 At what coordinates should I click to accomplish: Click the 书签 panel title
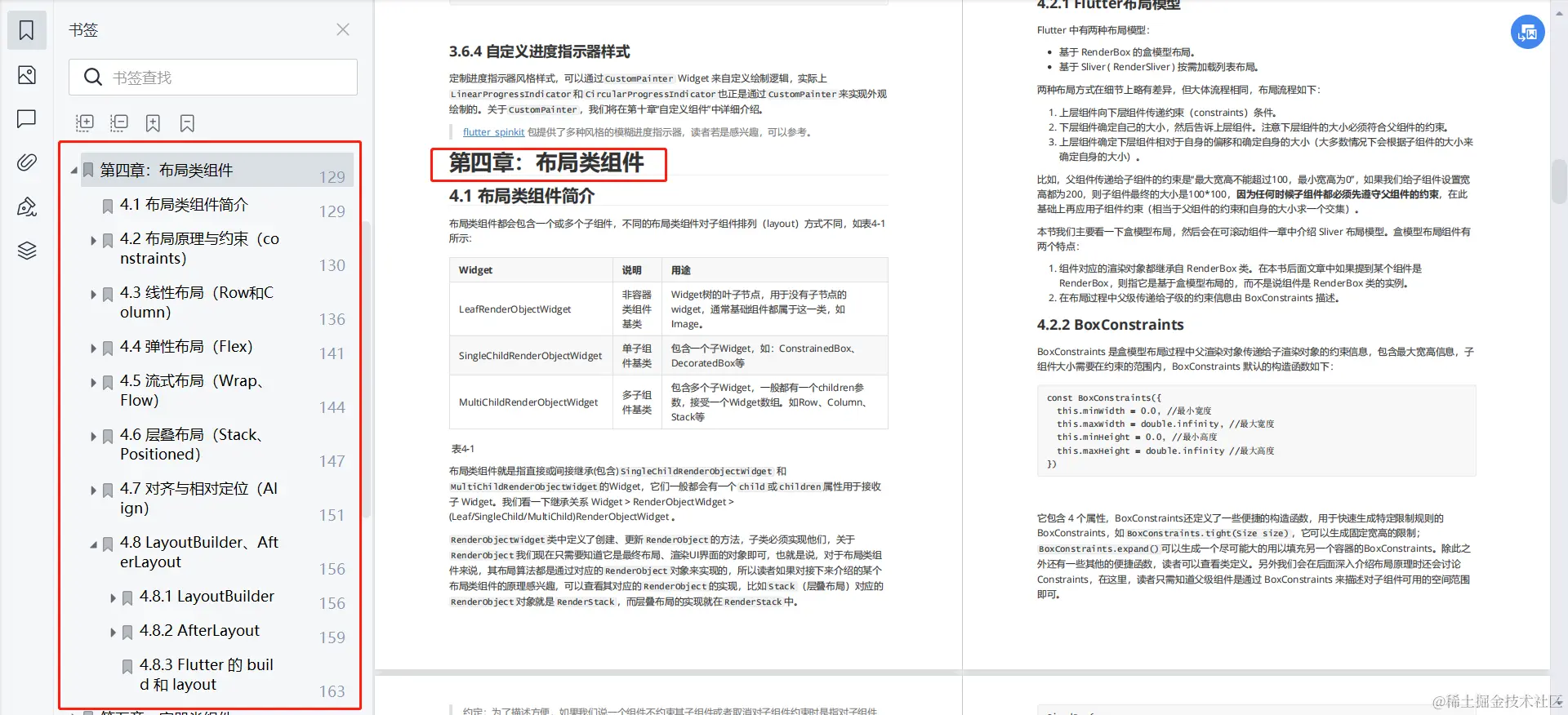point(83,30)
